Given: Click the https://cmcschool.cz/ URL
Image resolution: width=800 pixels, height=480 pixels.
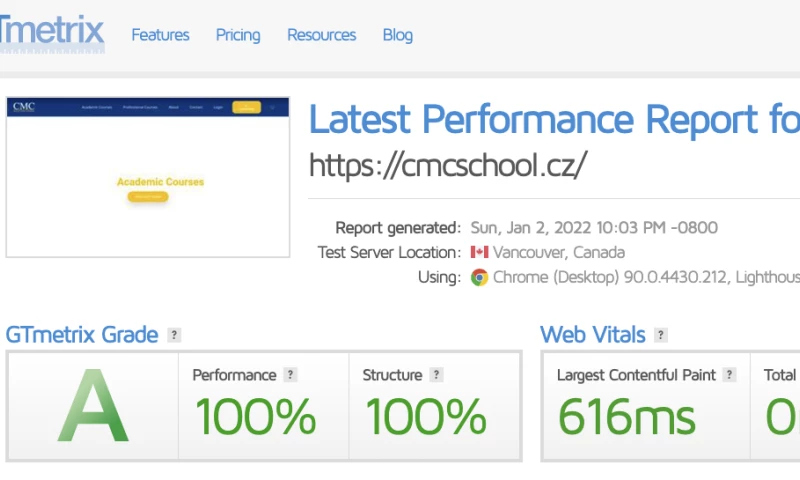Looking at the screenshot, I should 447,164.
